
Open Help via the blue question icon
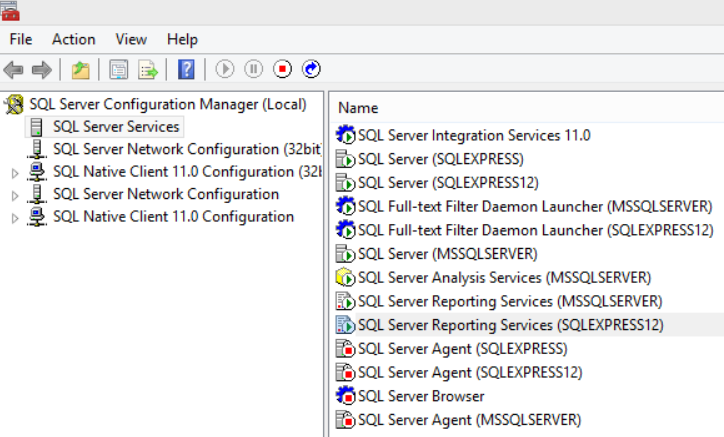[x=187, y=70]
